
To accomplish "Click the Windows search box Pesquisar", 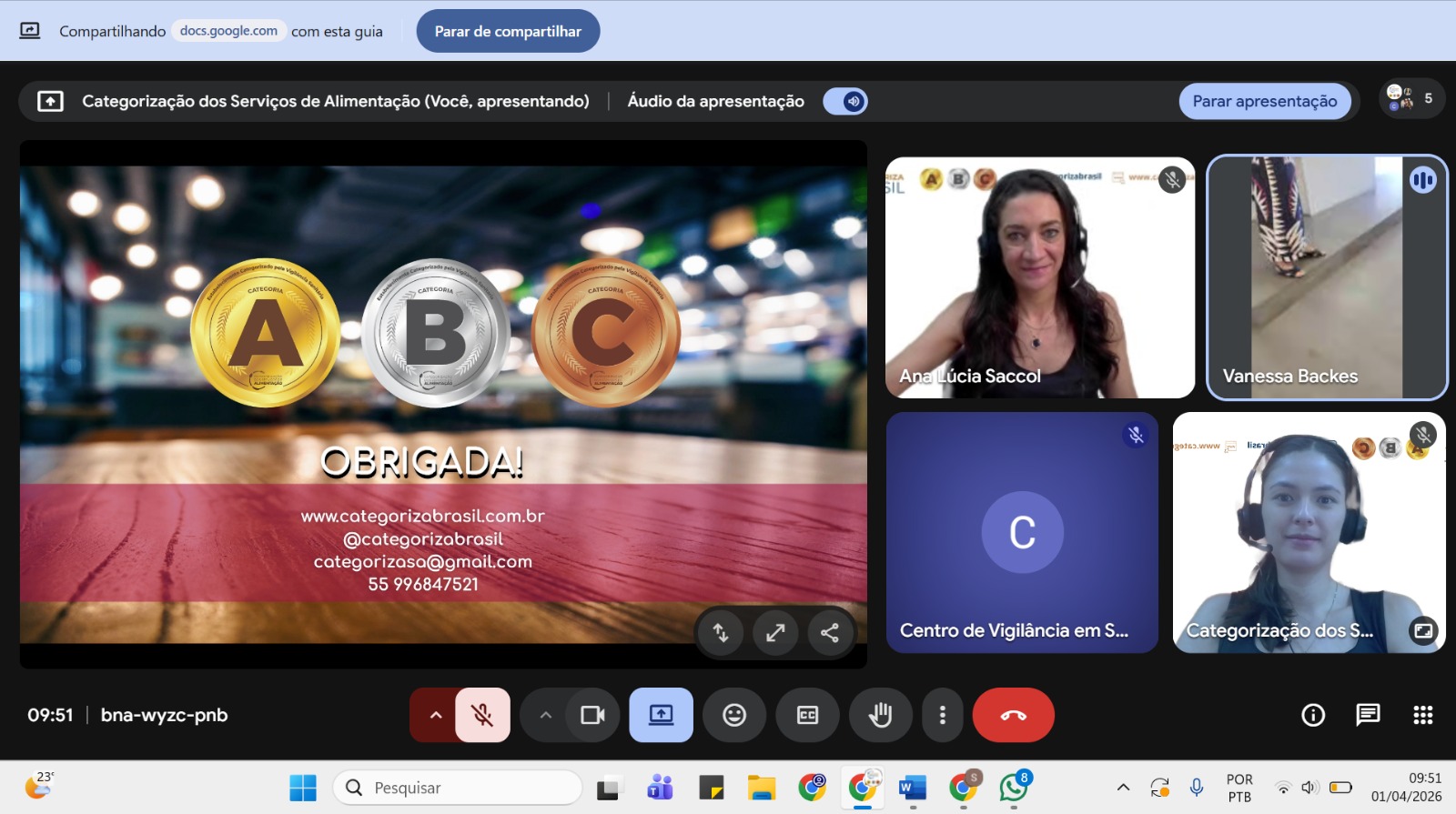I will (458, 788).
